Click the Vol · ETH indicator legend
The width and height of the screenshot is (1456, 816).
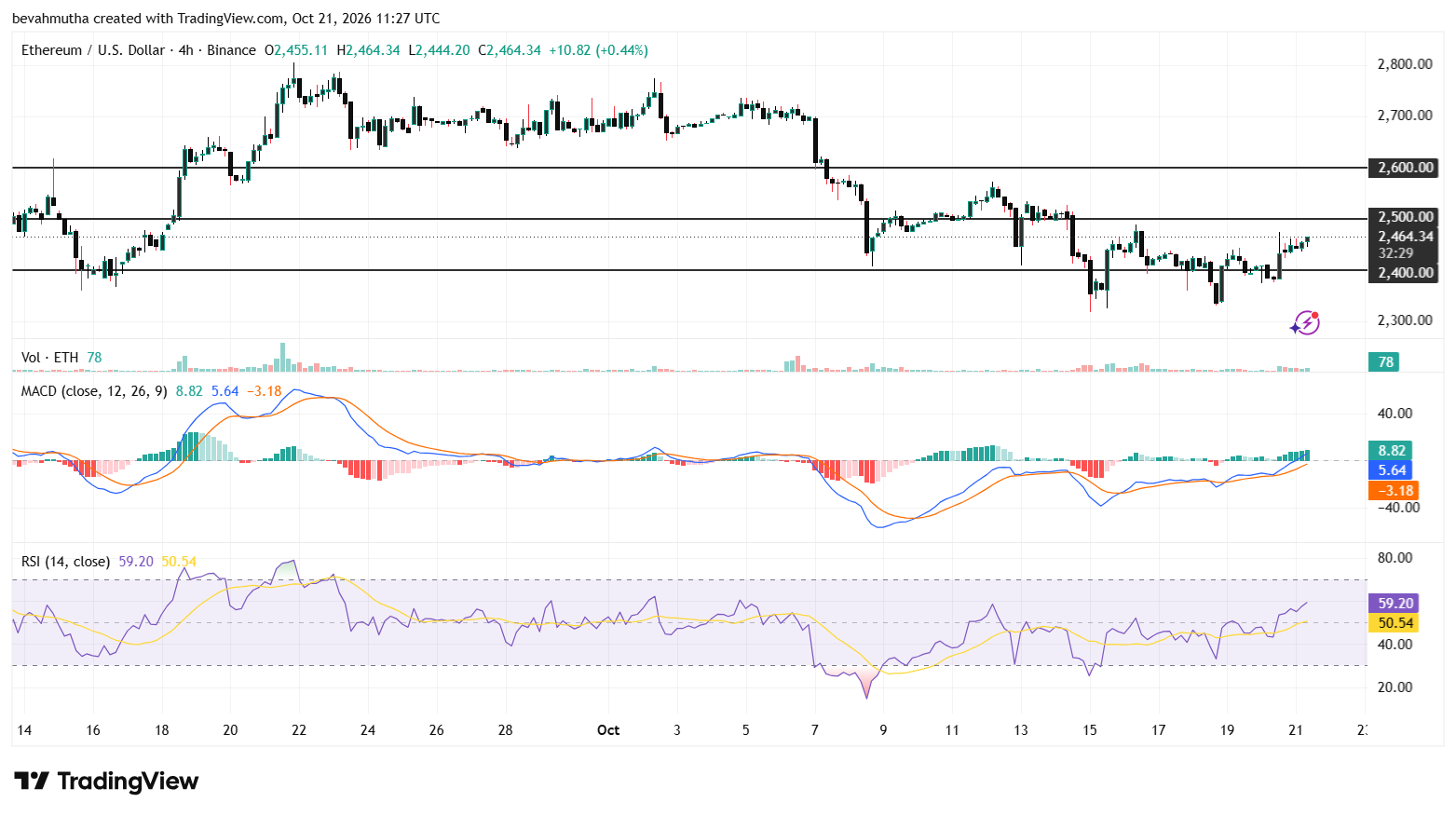click(x=50, y=358)
